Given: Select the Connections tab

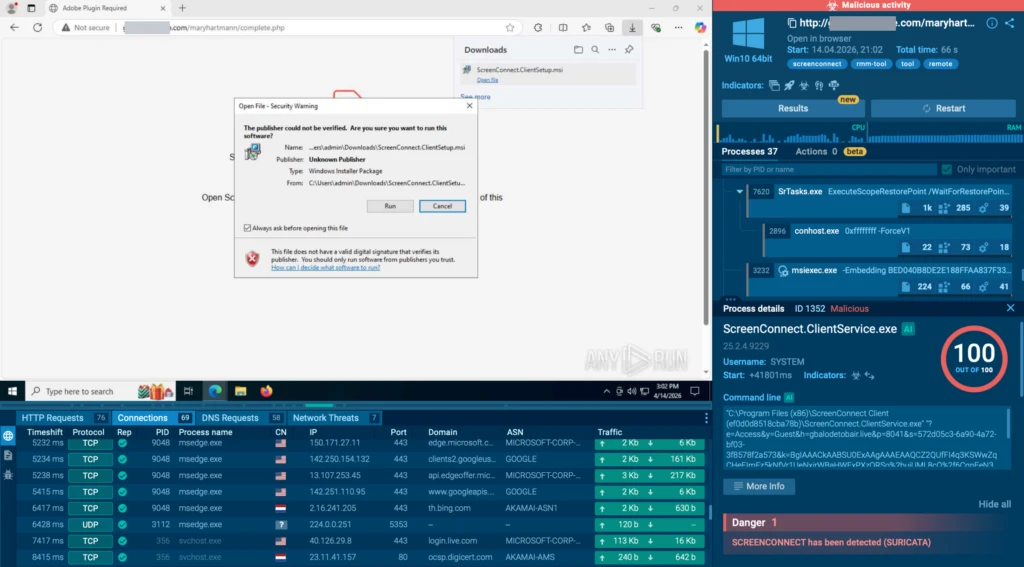Looking at the screenshot, I should coord(153,418).
